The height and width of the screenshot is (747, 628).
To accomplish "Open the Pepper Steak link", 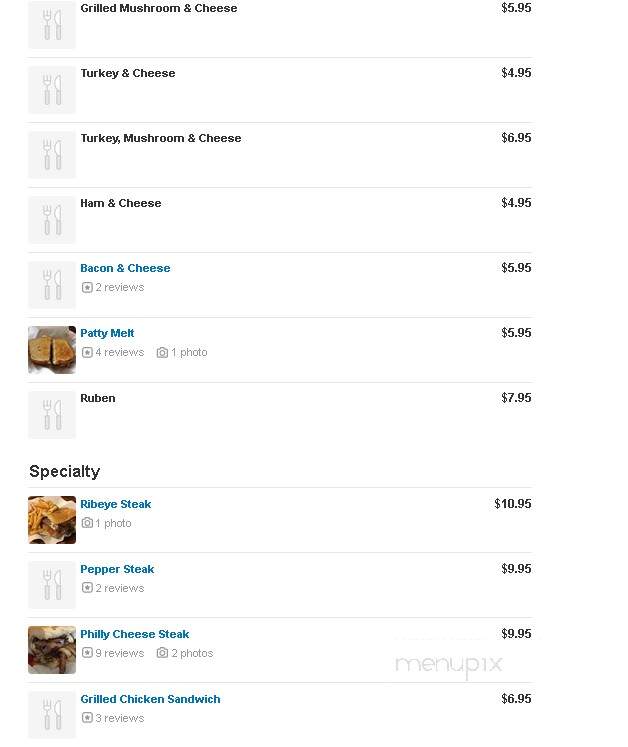I will tap(117, 569).
